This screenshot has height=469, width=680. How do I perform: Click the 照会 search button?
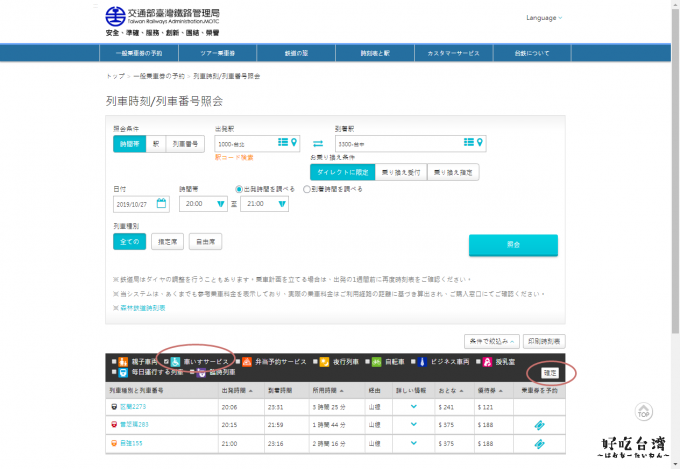(x=512, y=245)
